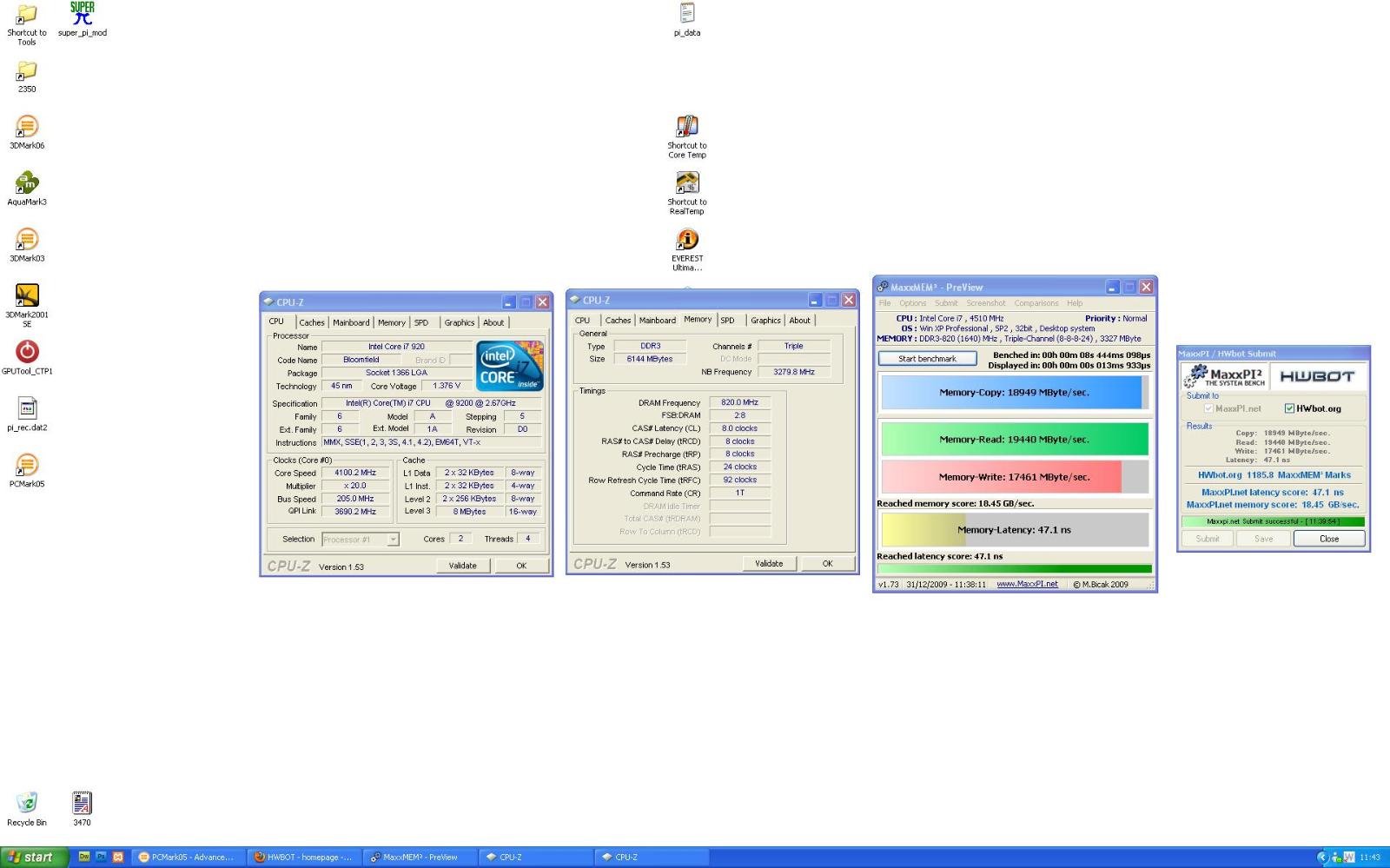The image size is (1390, 868).
Task: Click the taskbar clock showing 11:43
Action: [x=1370, y=858]
